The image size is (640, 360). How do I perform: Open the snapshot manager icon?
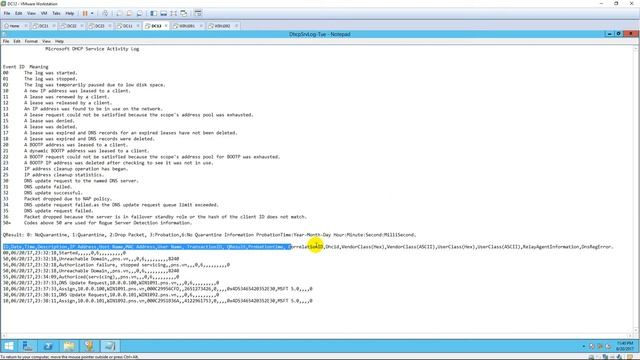click(x=140, y=13)
